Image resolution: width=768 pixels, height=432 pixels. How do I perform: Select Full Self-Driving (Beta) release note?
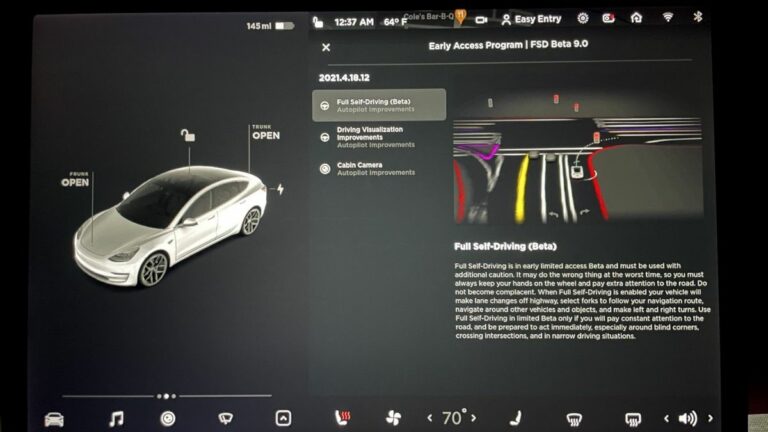point(379,105)
